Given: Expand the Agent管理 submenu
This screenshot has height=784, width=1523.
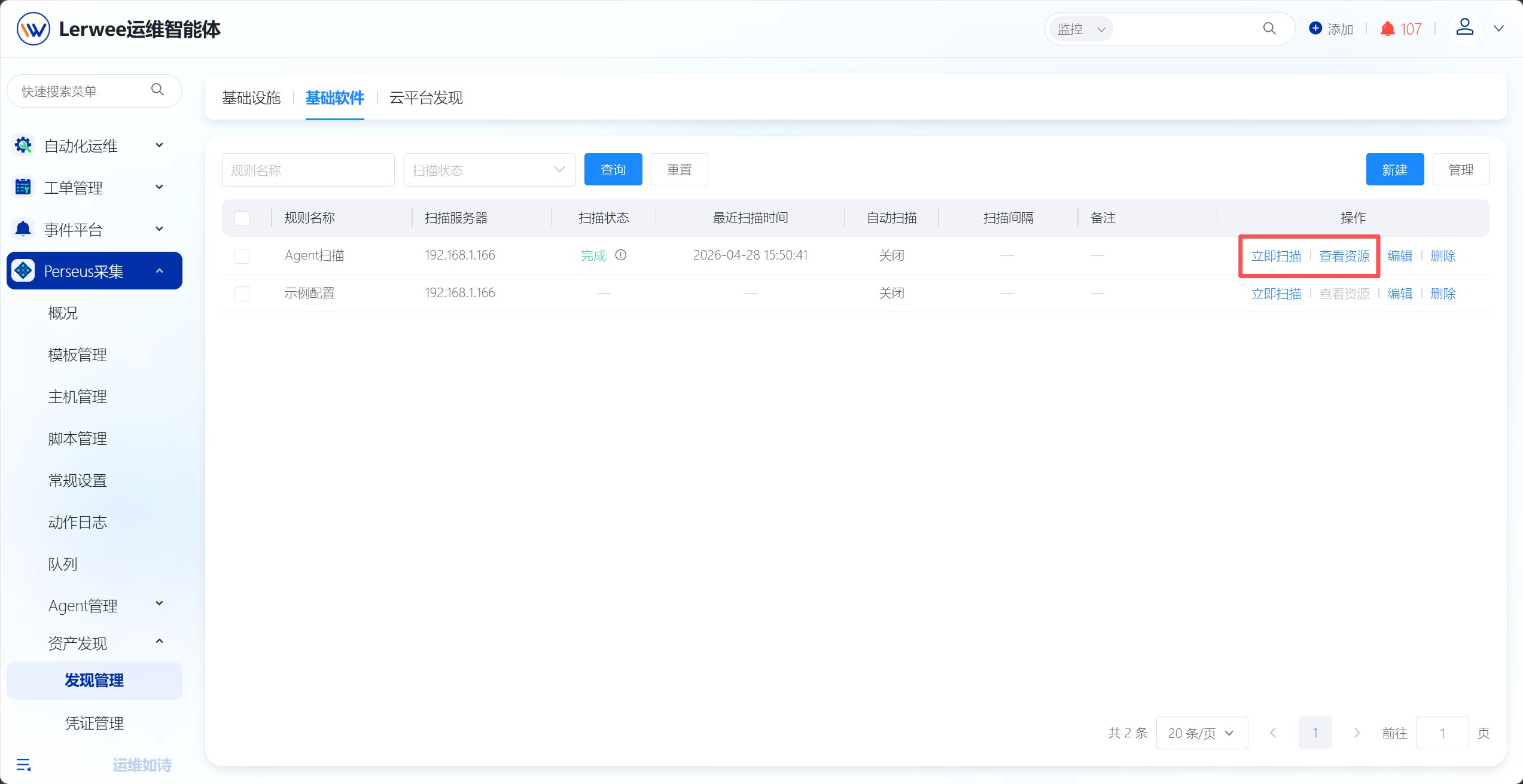Looking at the screenshot, I should (159, 603).
